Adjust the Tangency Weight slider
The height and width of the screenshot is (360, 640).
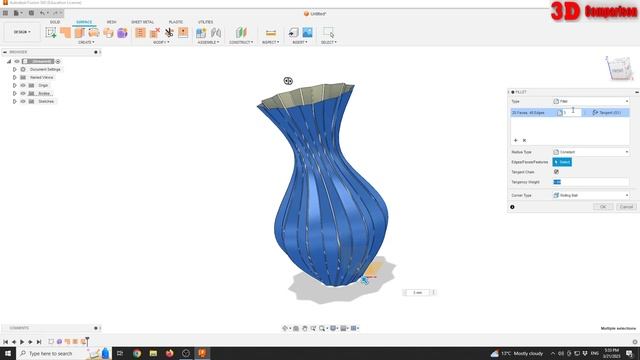591,182
